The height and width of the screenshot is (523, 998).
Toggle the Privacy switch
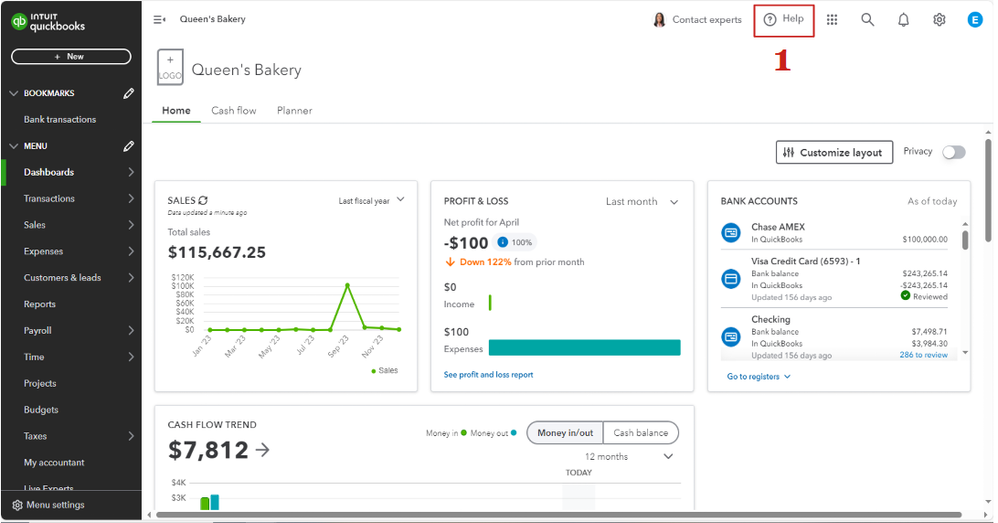(954, 152)
